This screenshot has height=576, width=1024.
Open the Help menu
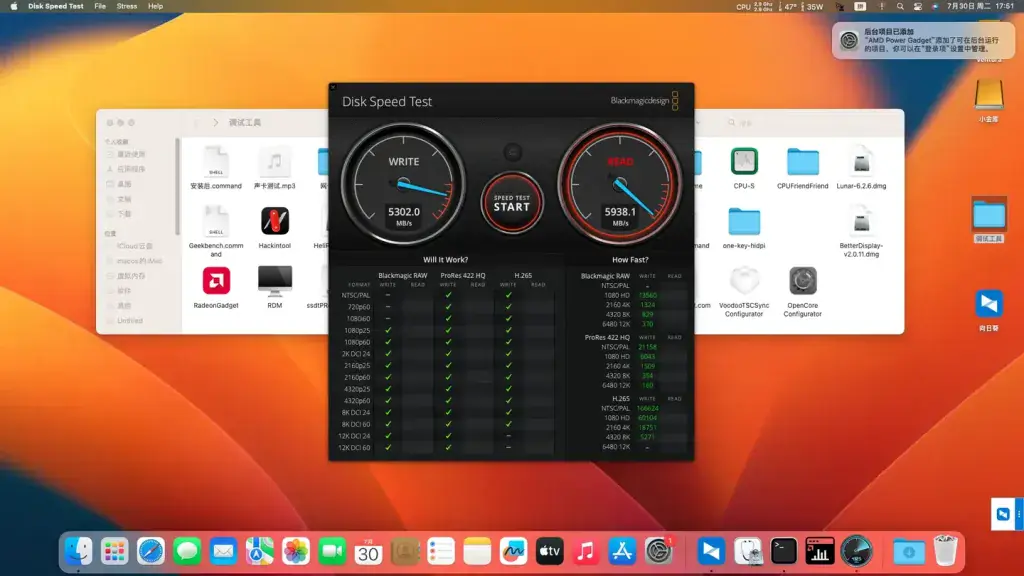click(155, 6)
